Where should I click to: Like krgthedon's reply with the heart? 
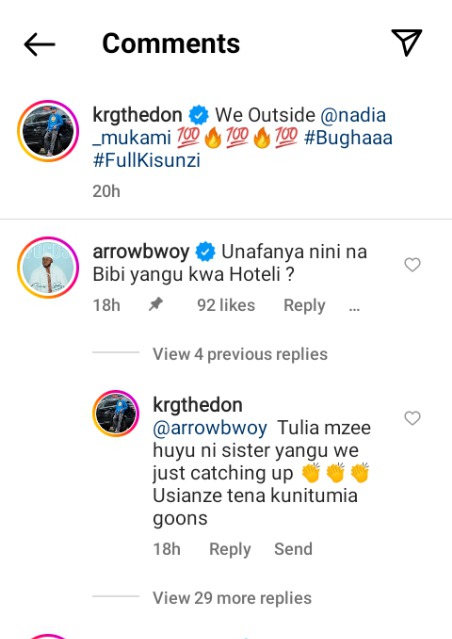pos(412,418)
